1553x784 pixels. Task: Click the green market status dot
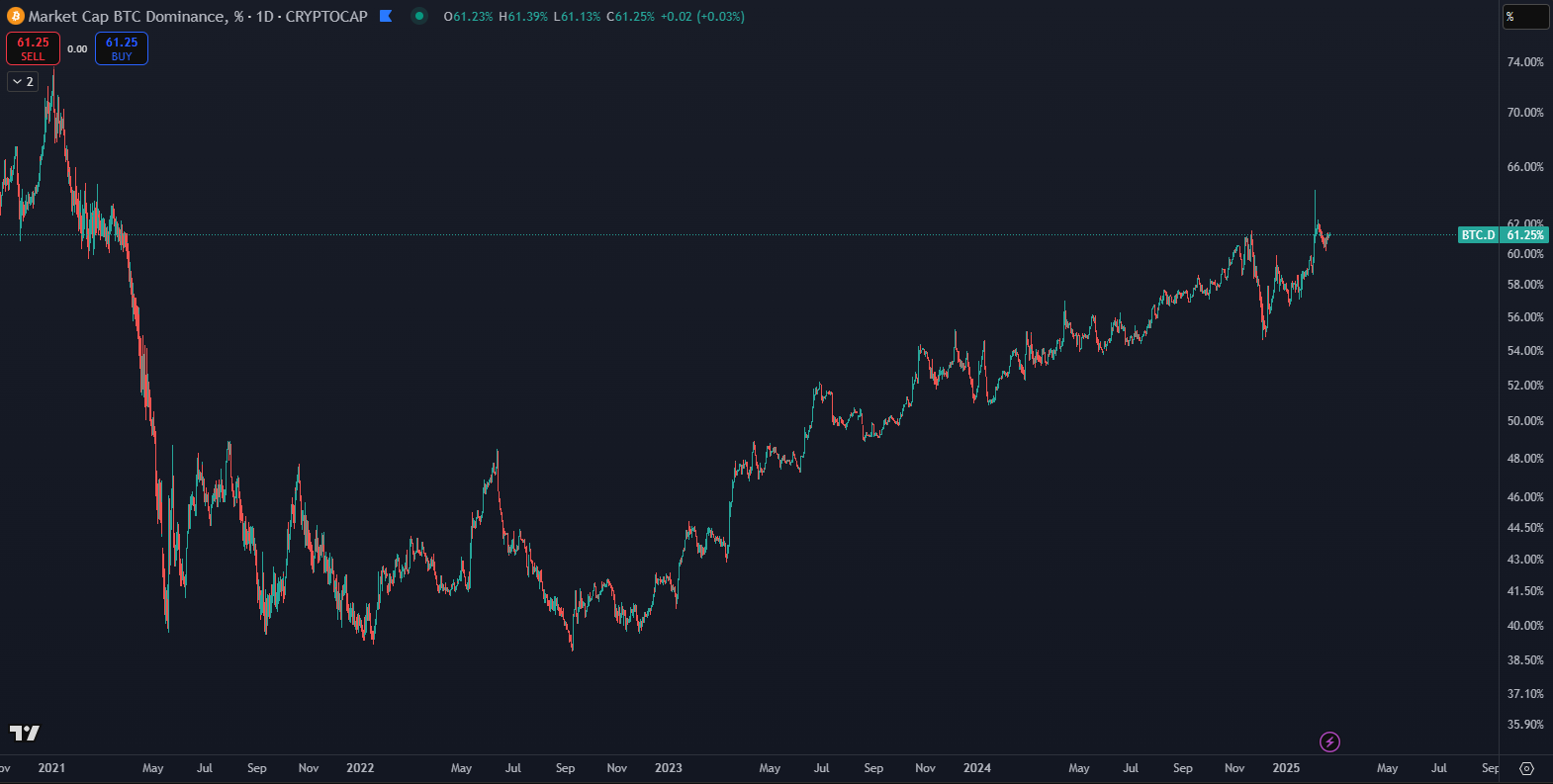point(419,16)
